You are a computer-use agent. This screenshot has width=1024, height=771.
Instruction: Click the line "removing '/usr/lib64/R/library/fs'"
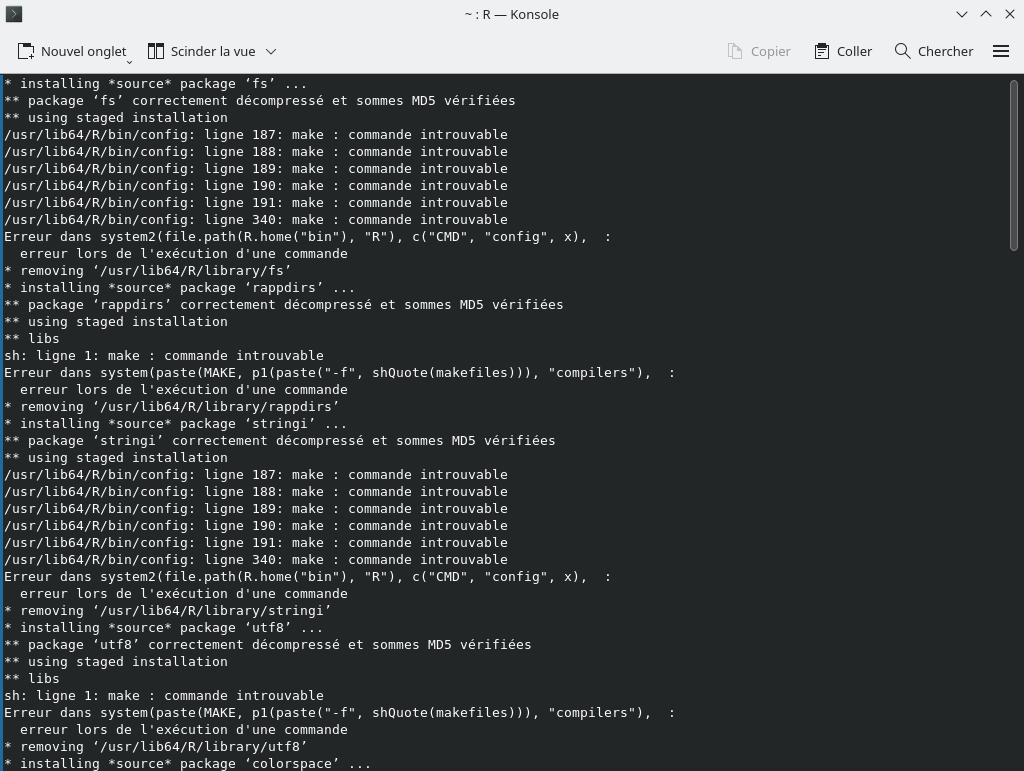click(148, 270)
